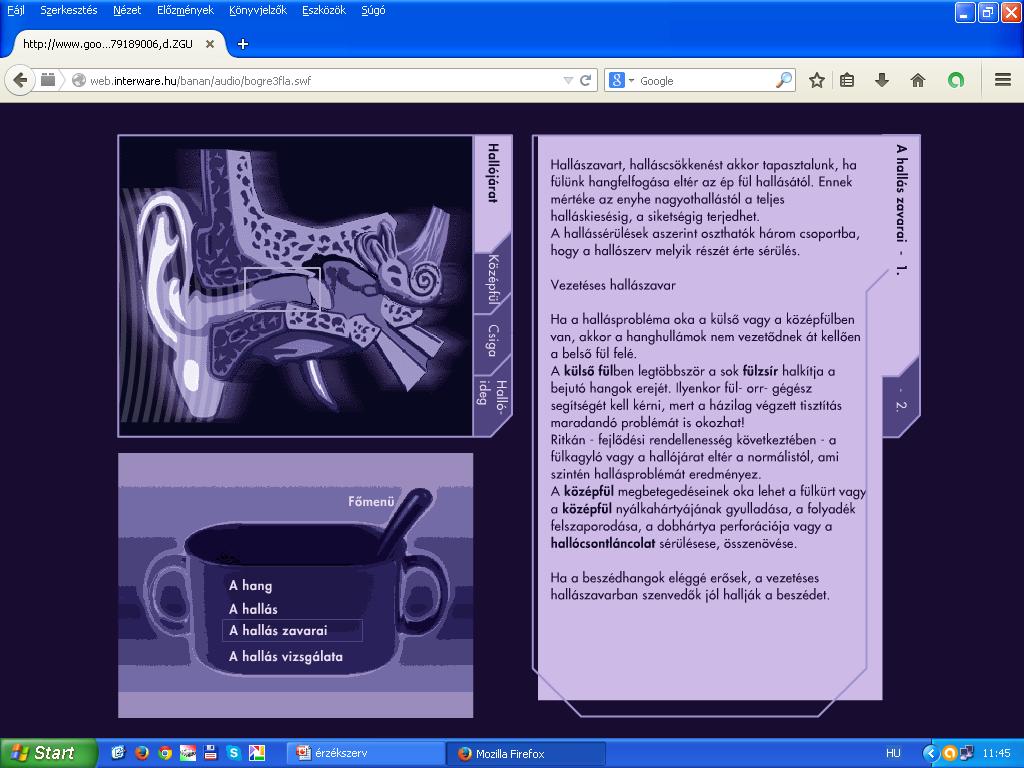This screenshot has width=1024, height=768.
Task: Open the Fájl menu
Action: pos(16,10)
